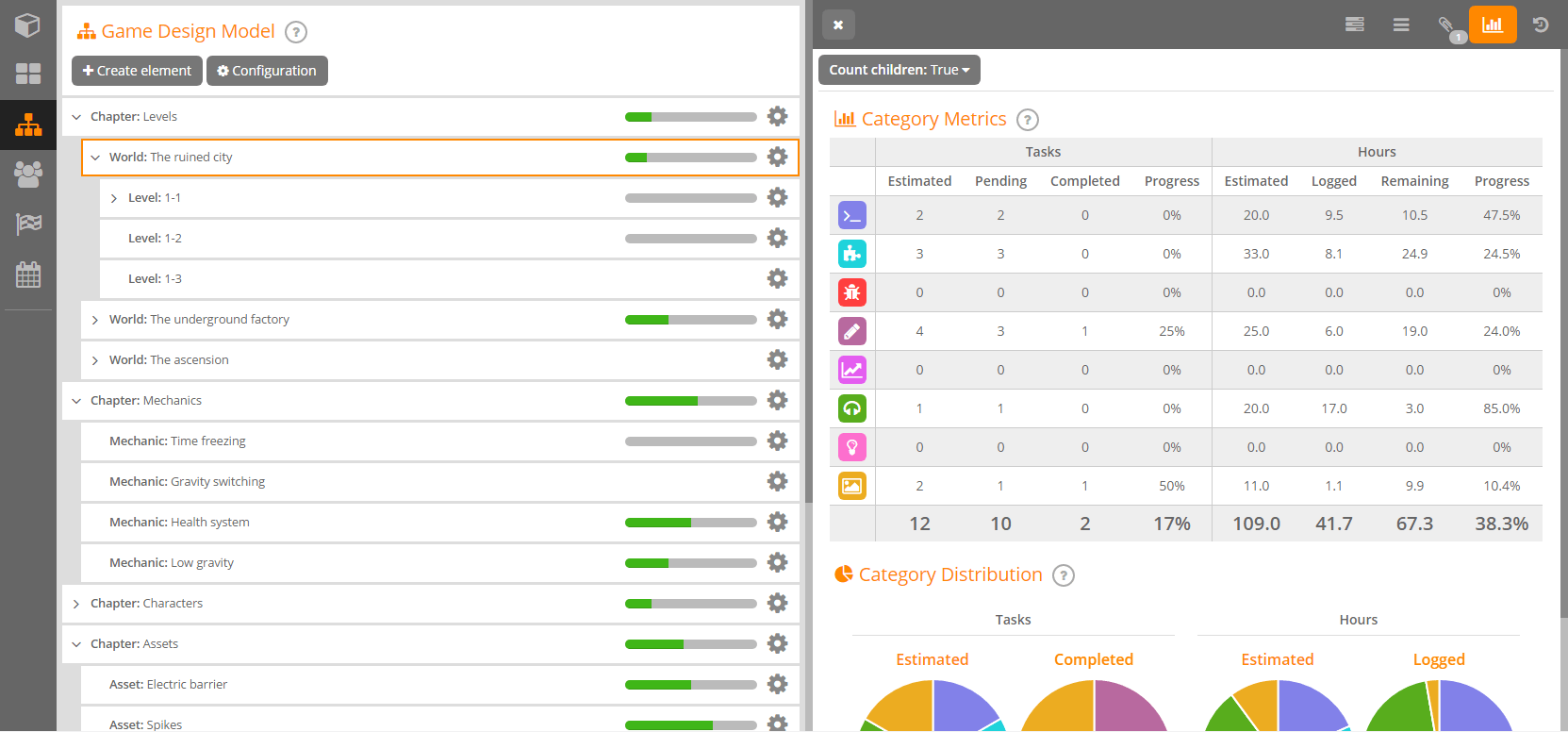Open settings gear for Mechanic: Health system
The height and width of the screenshot is (732, 1568).
(x=777, y=522)
